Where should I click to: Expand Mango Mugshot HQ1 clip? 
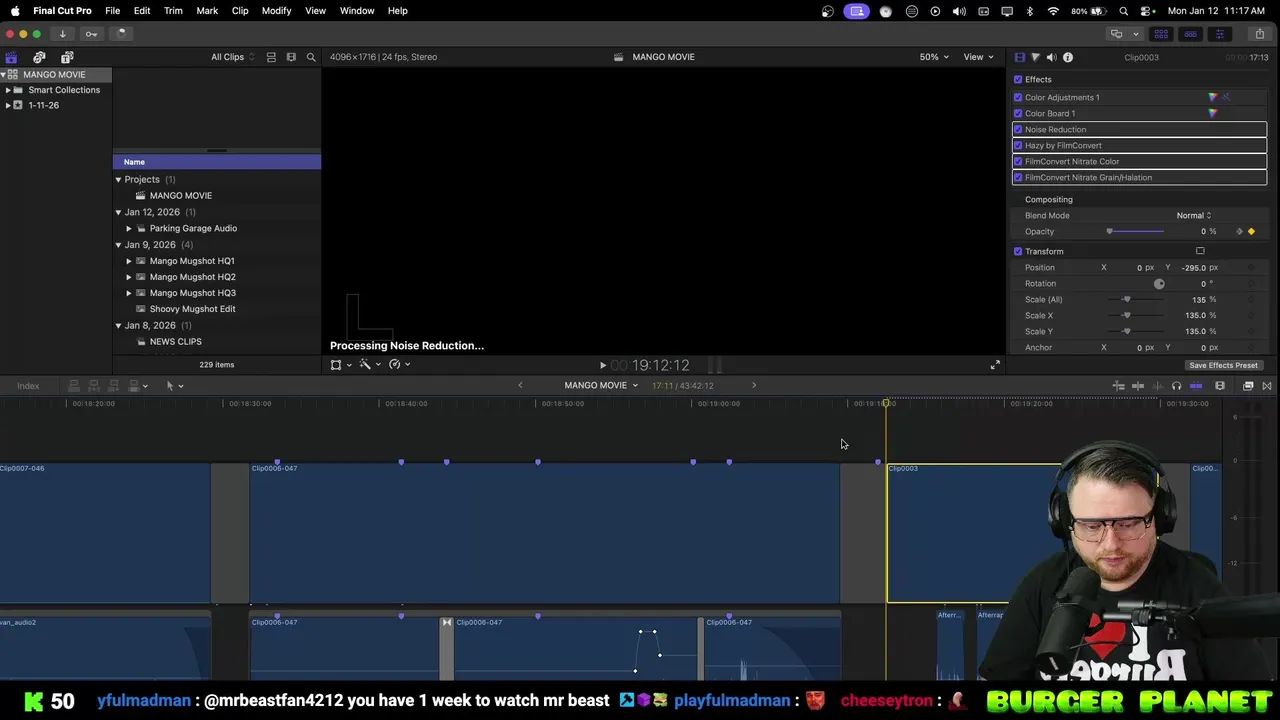point(128,261)
